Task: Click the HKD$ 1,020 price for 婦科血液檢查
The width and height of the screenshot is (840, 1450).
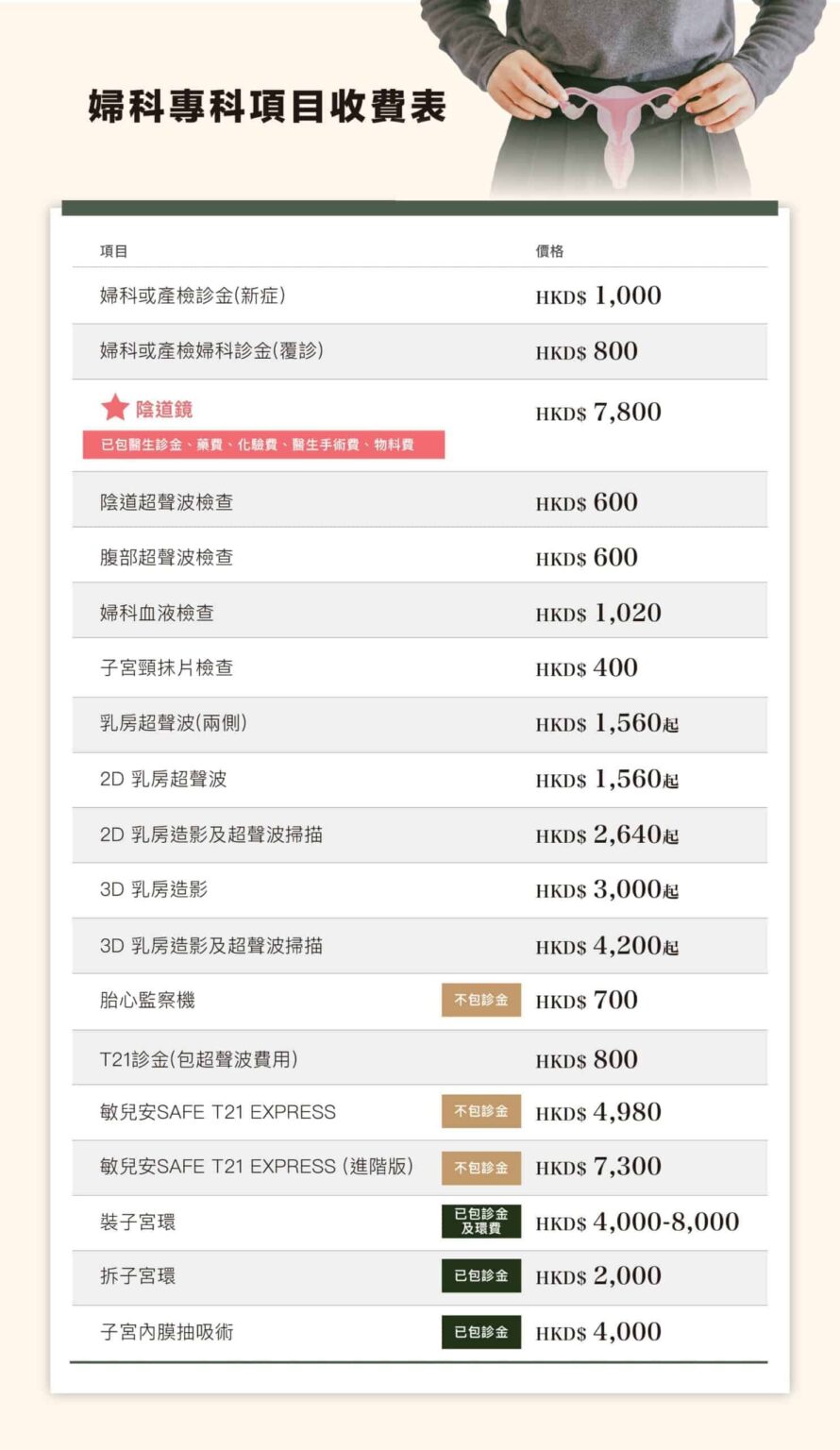Action: [x=598, y=614]
